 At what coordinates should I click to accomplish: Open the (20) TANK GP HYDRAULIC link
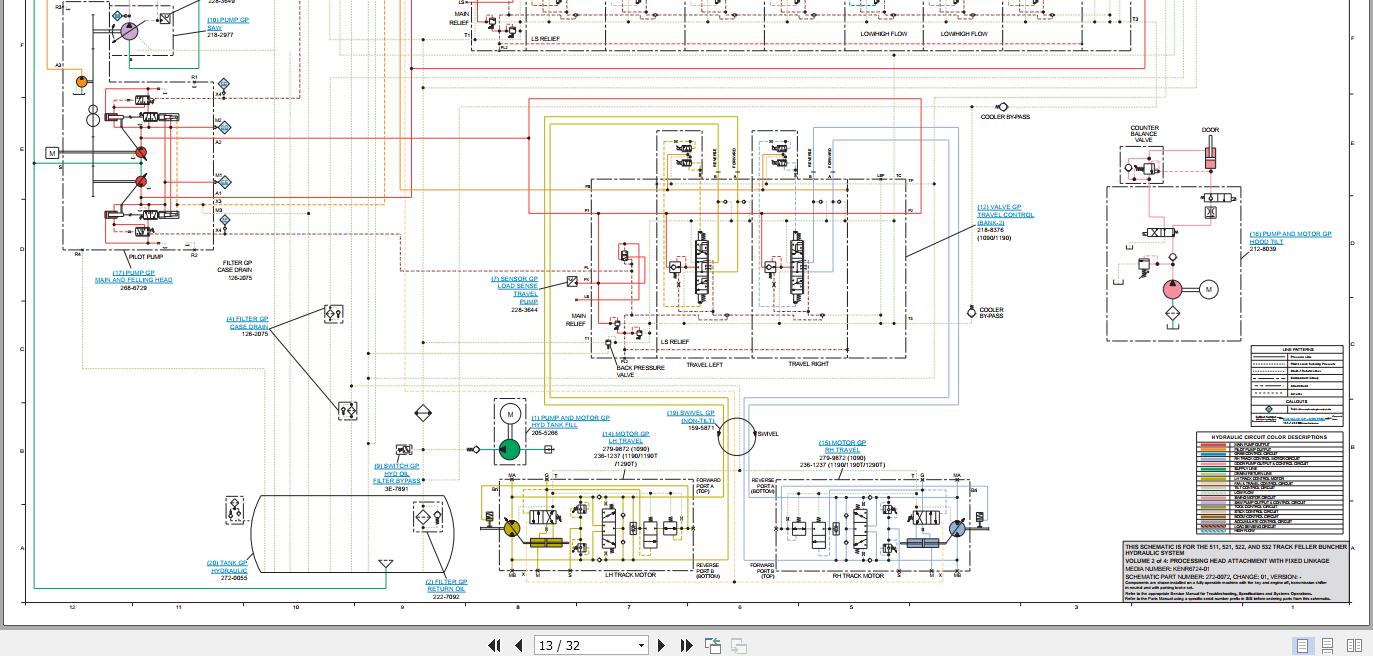pyautogui.click(x=229, y=567)
